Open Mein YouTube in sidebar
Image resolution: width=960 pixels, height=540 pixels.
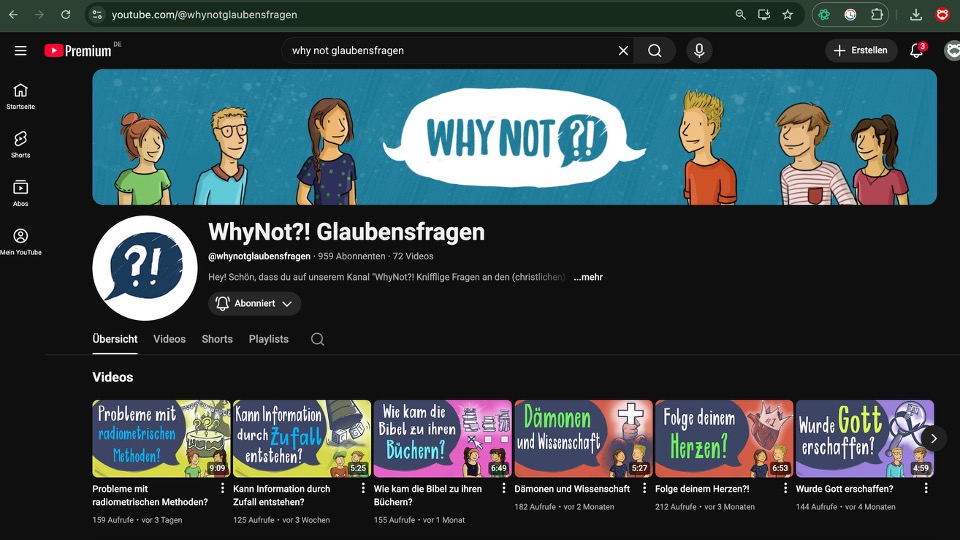[x=20, y=242]
